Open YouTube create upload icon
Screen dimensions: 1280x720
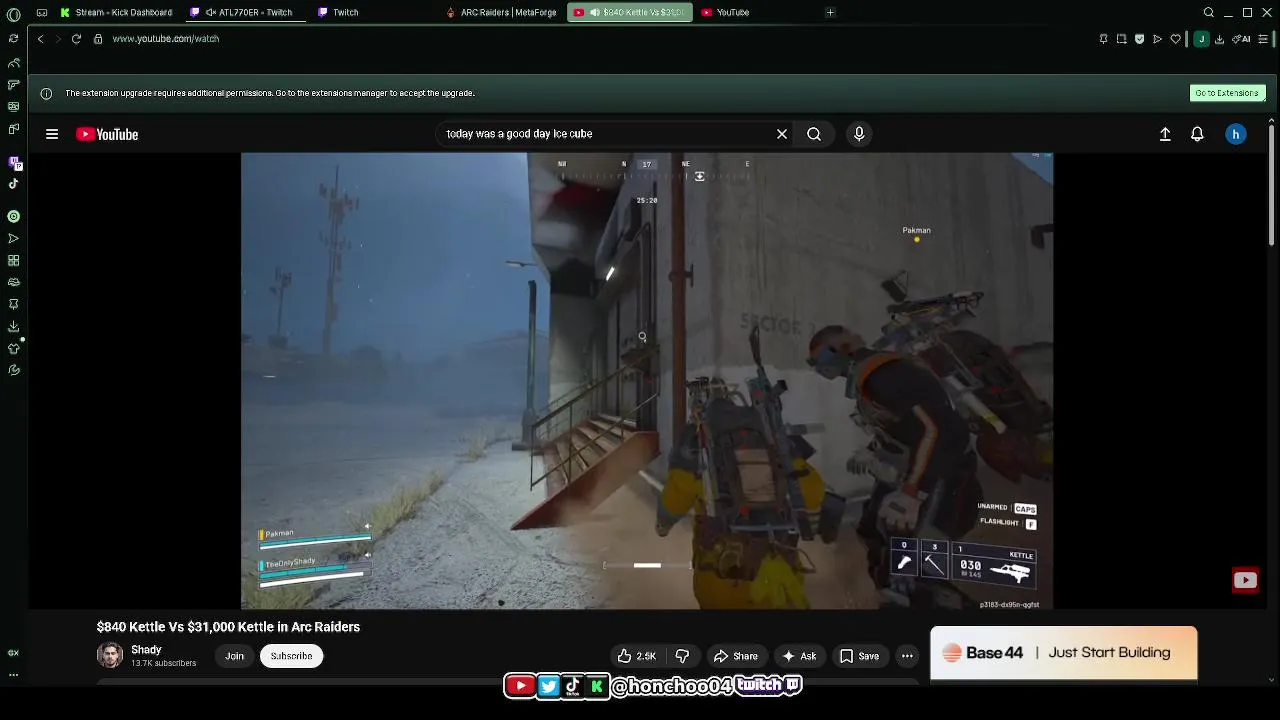(1165, 134)
